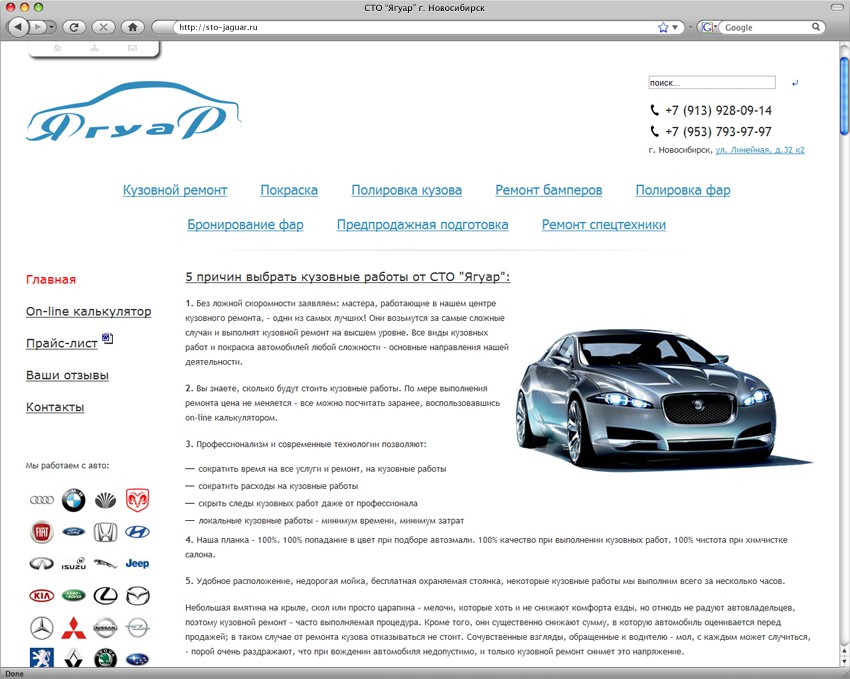Open the back/forward history dropdown arrow

51,27
